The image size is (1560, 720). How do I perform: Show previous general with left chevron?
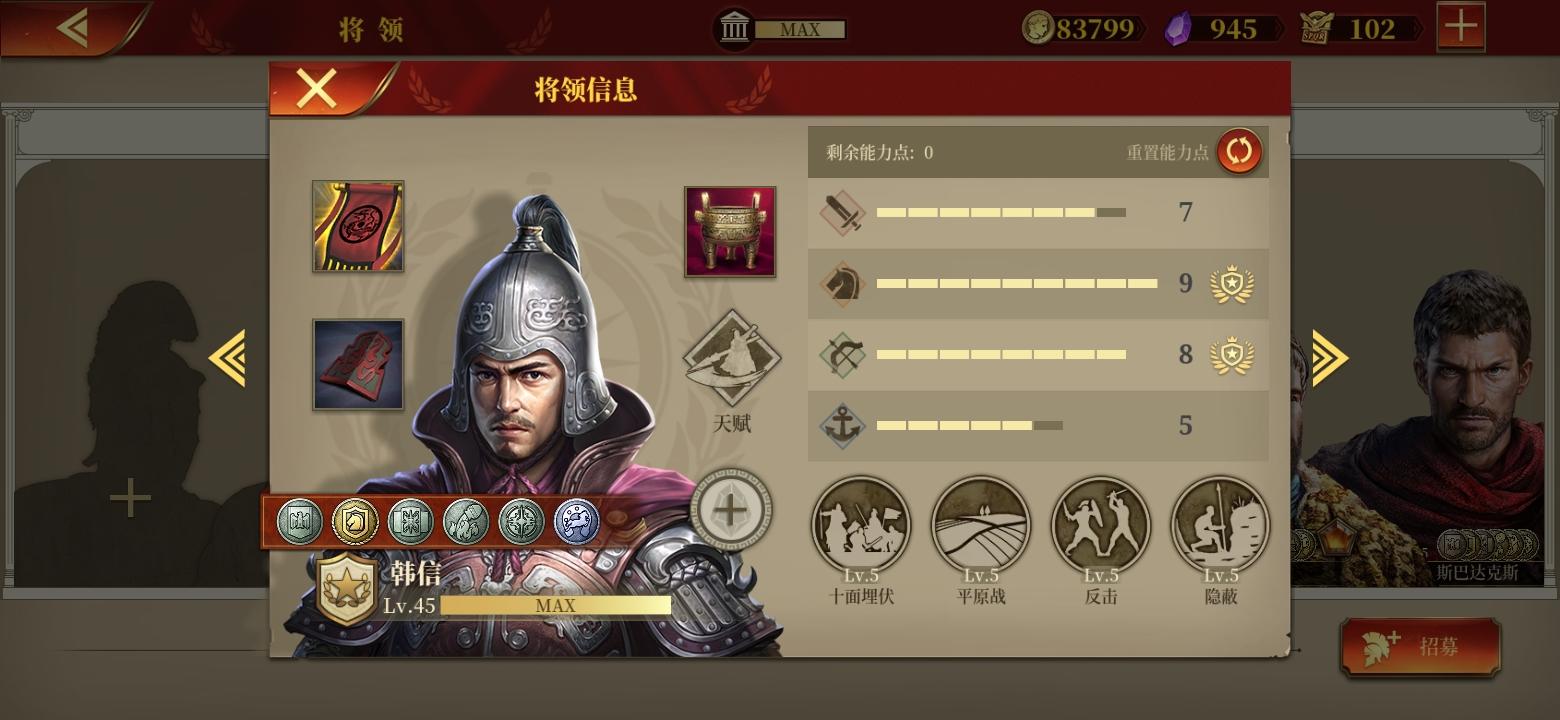point(228,358)
